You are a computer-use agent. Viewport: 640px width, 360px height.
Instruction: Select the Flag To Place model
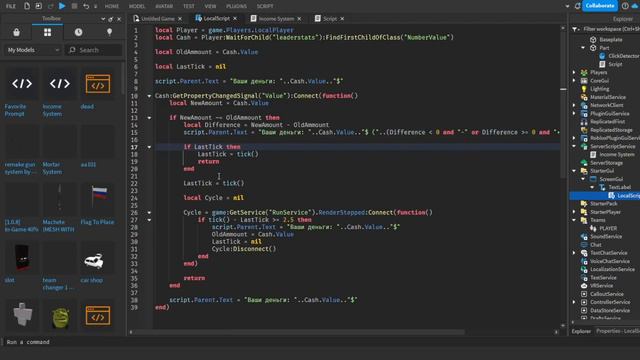98,198
